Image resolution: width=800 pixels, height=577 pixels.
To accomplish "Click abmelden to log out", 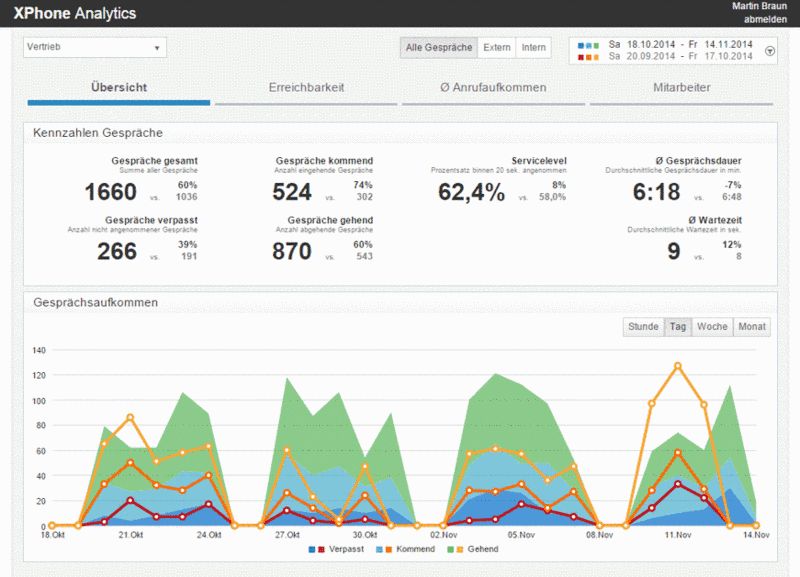I will pos(765,19).
